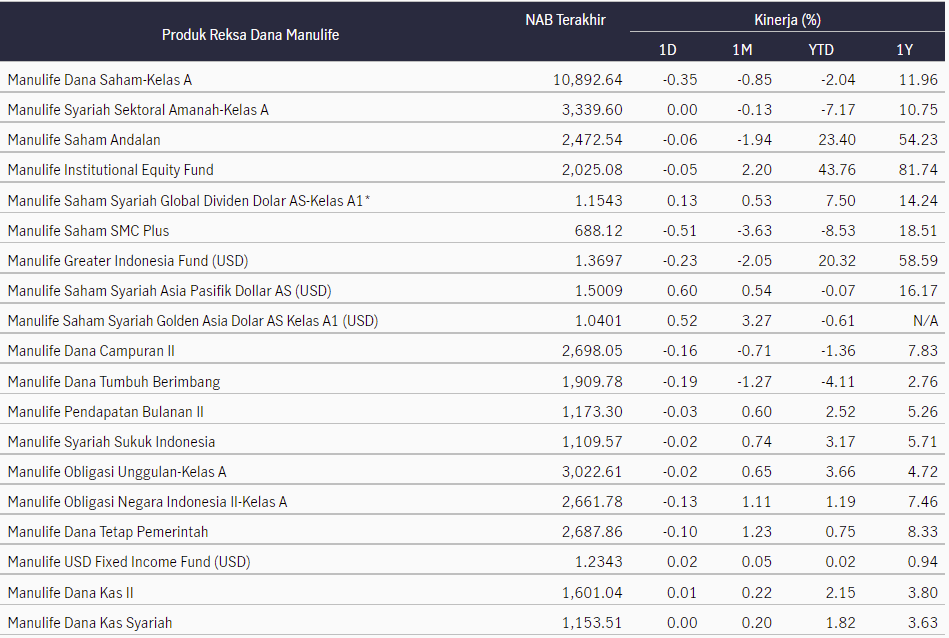Open Manulife Institutional Equity Fund
The width and height of the screenshot is (949, 638).
pos(111,170)
